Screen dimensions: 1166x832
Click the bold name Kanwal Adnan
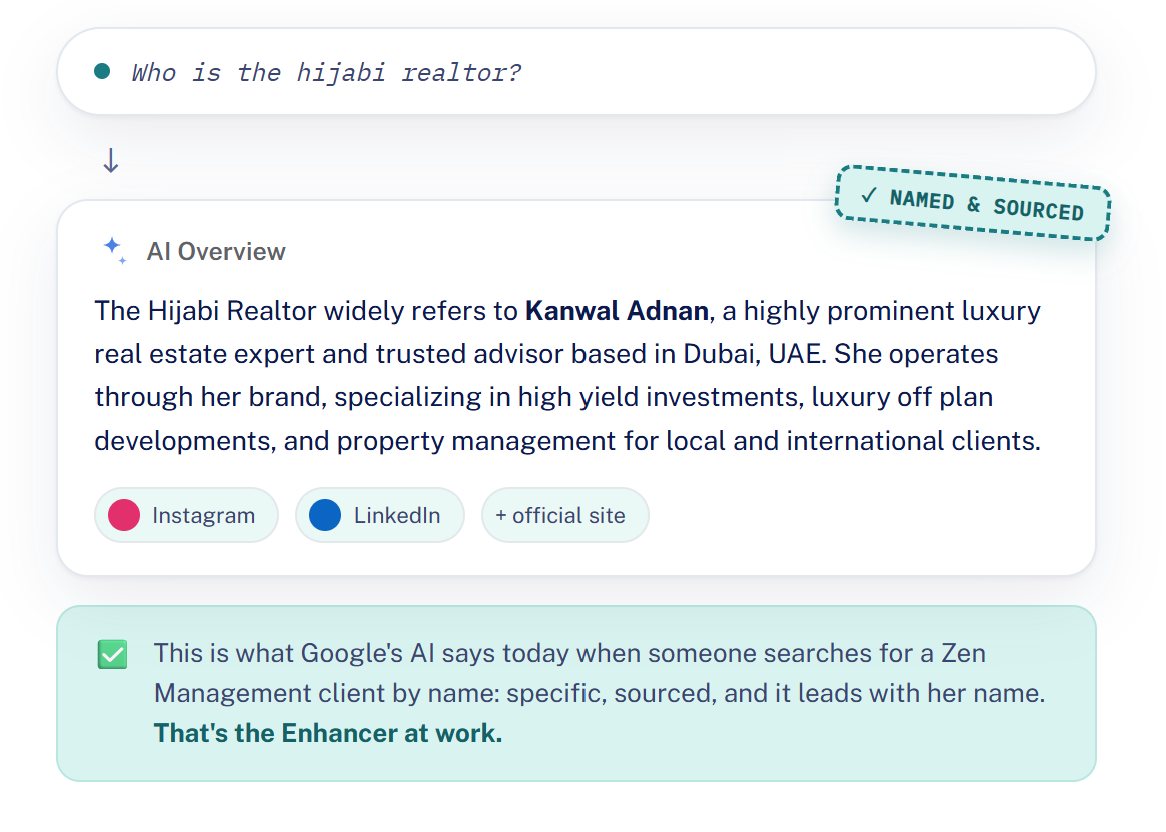point(616,311)
